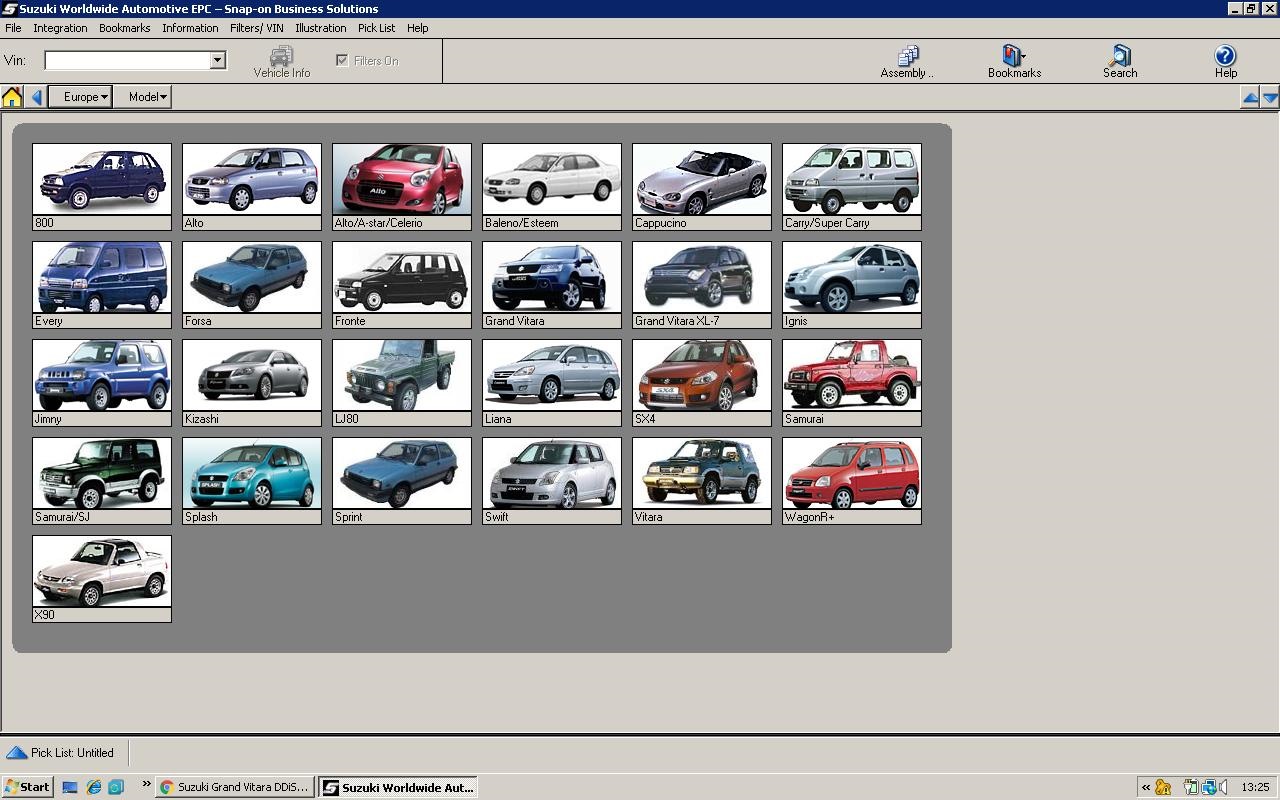Click the Home icon in navigation bar
The image size is (1280, 800).
[x=12, y=97]
